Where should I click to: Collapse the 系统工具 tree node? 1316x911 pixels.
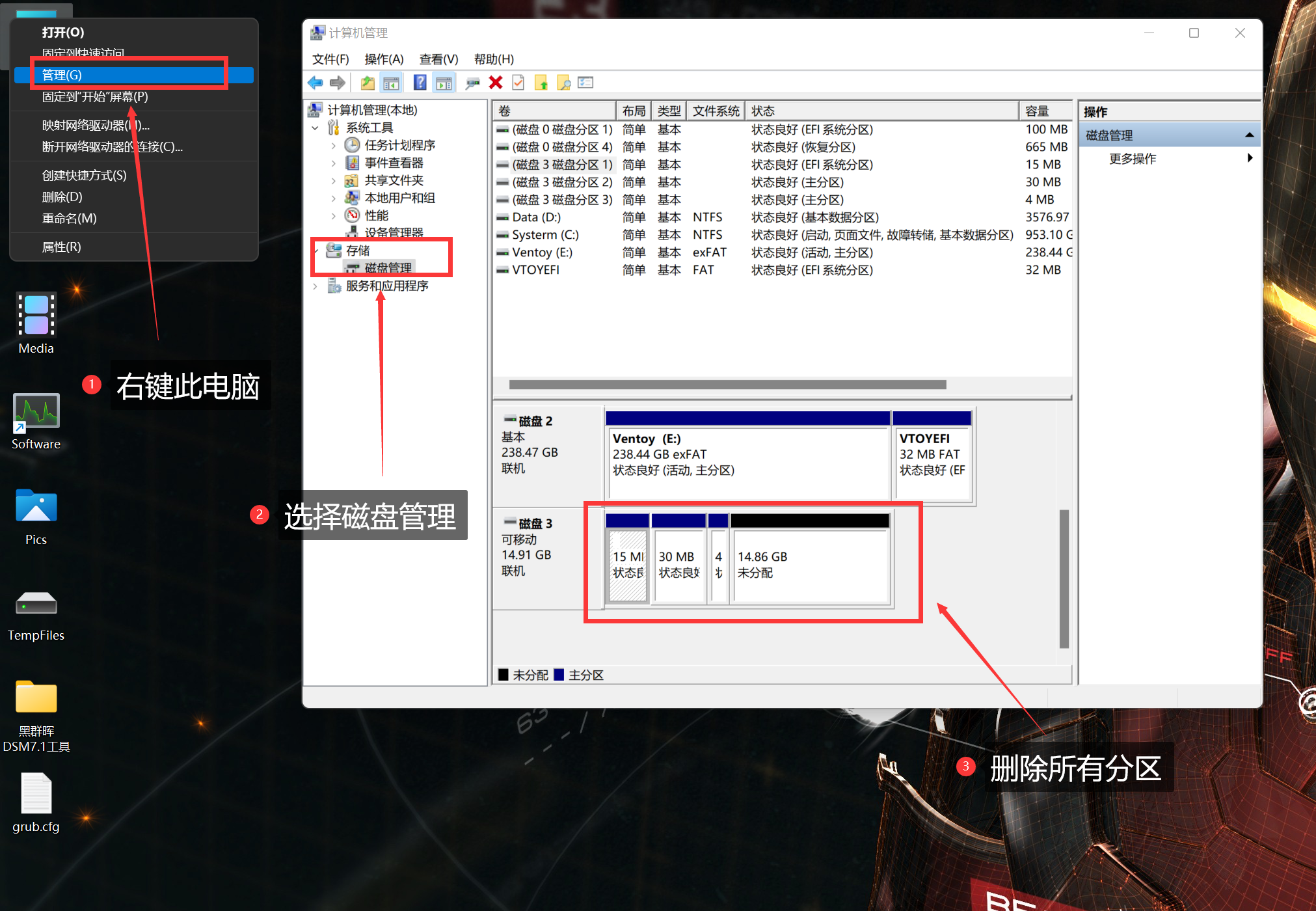(316, 128)
